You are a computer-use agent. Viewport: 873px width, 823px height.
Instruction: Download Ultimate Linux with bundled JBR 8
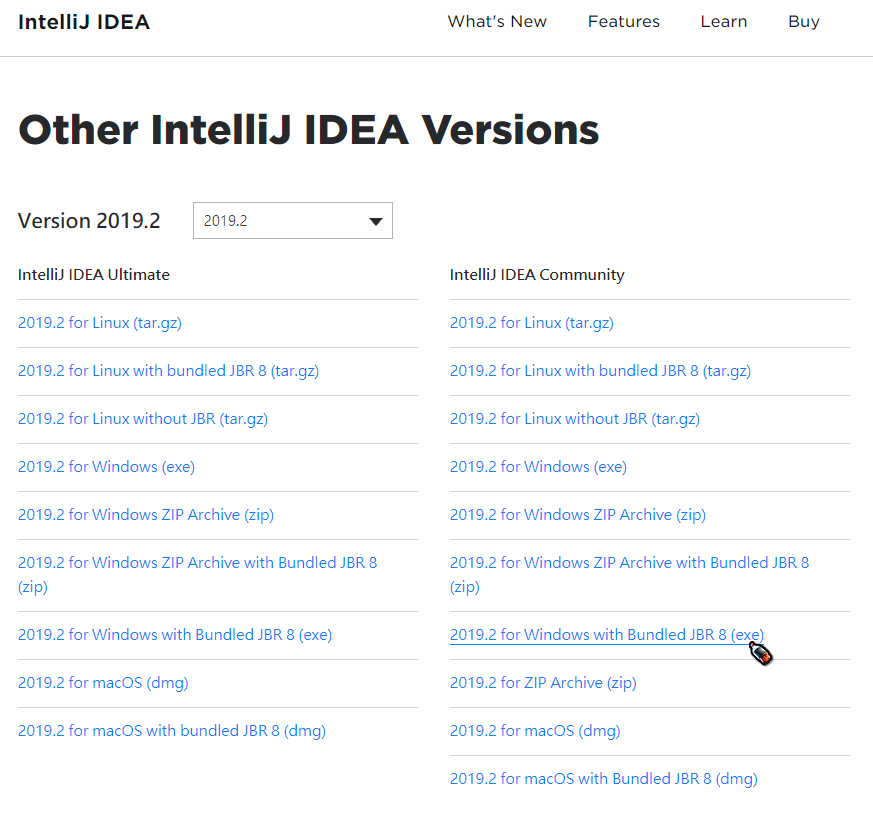168,371
